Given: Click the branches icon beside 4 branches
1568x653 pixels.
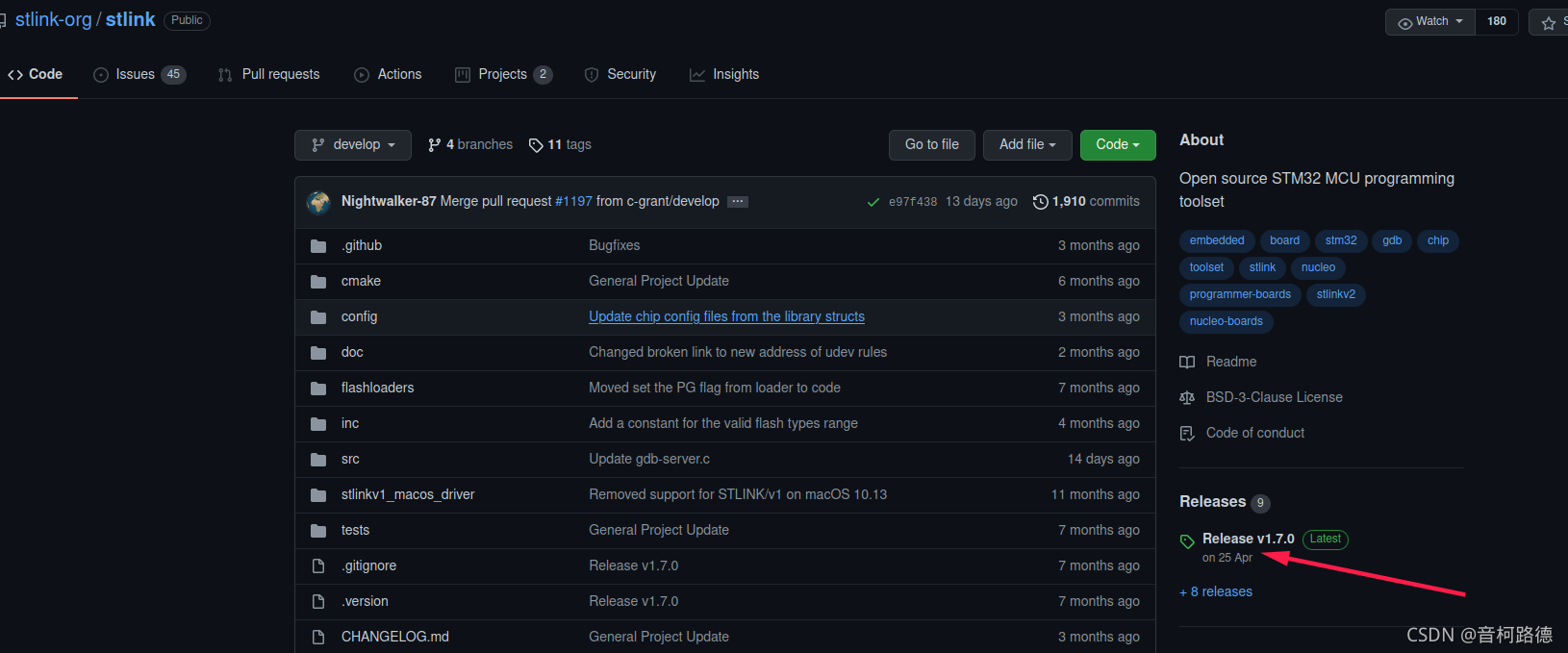Looking at the screenshot, I should pyautogui.click(x=435, y=145).
